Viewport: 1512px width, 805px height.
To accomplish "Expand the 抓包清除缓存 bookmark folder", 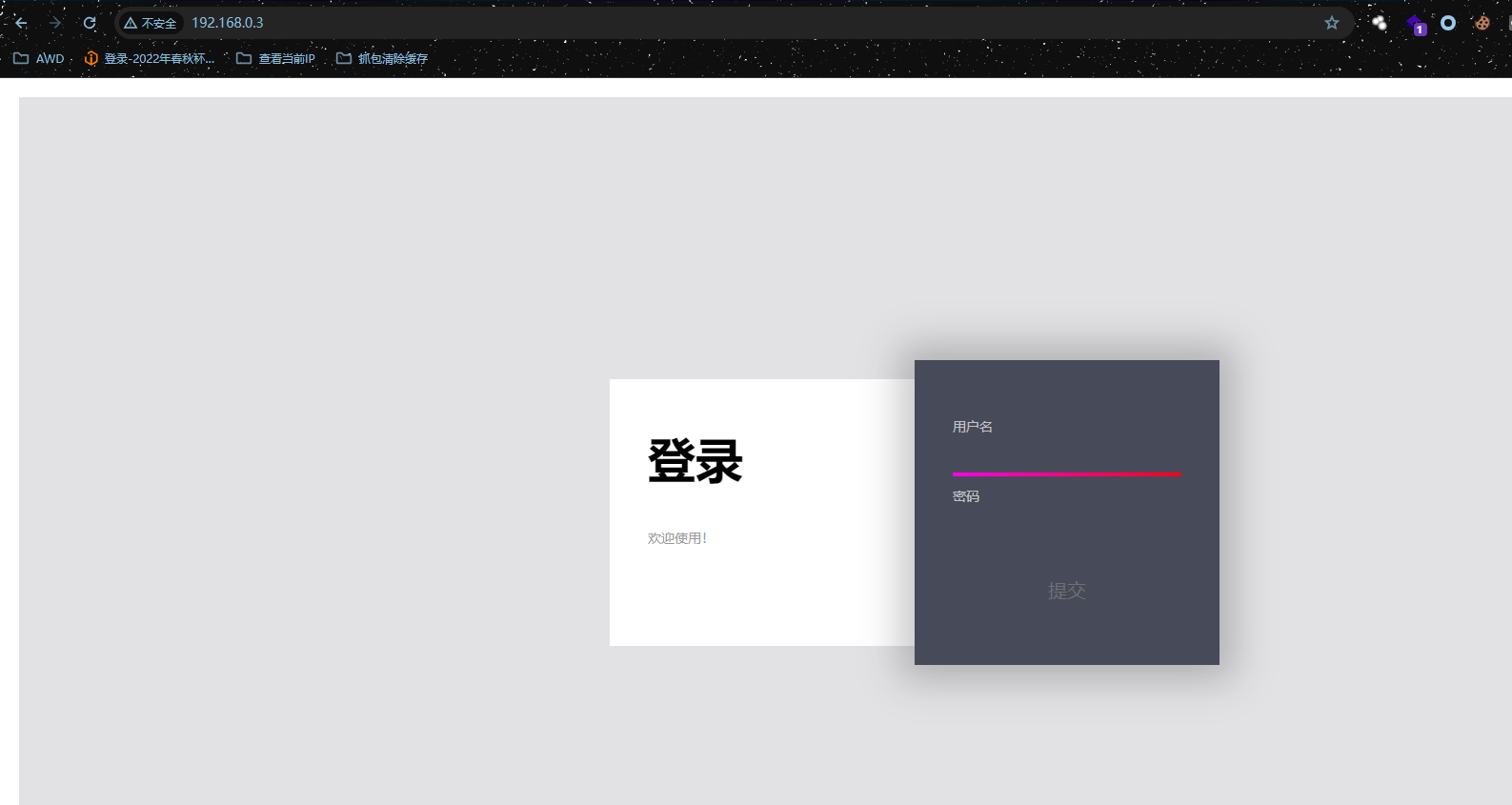I will [382, 58].
